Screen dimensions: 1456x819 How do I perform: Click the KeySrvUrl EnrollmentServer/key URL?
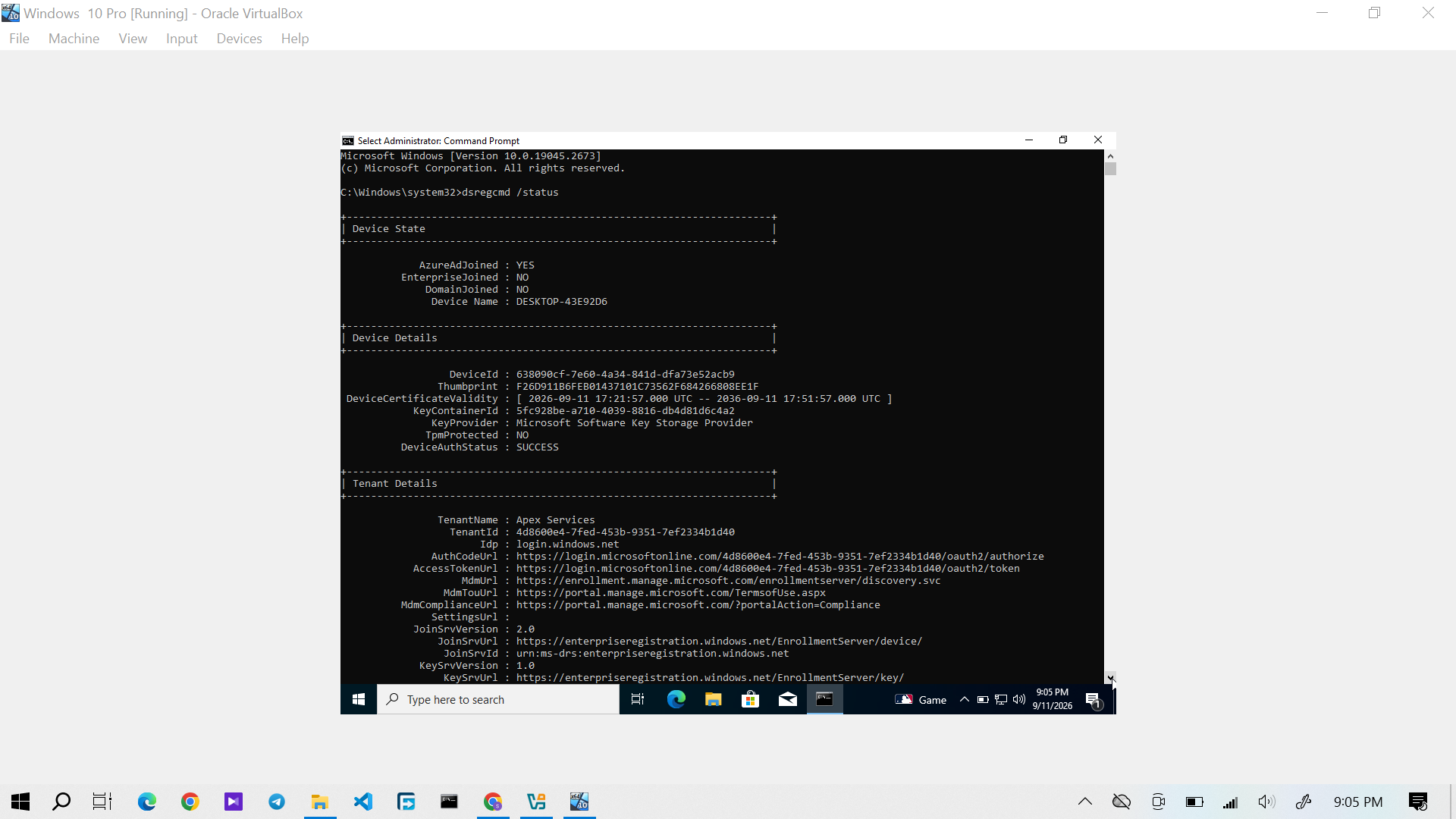(710, 677)
